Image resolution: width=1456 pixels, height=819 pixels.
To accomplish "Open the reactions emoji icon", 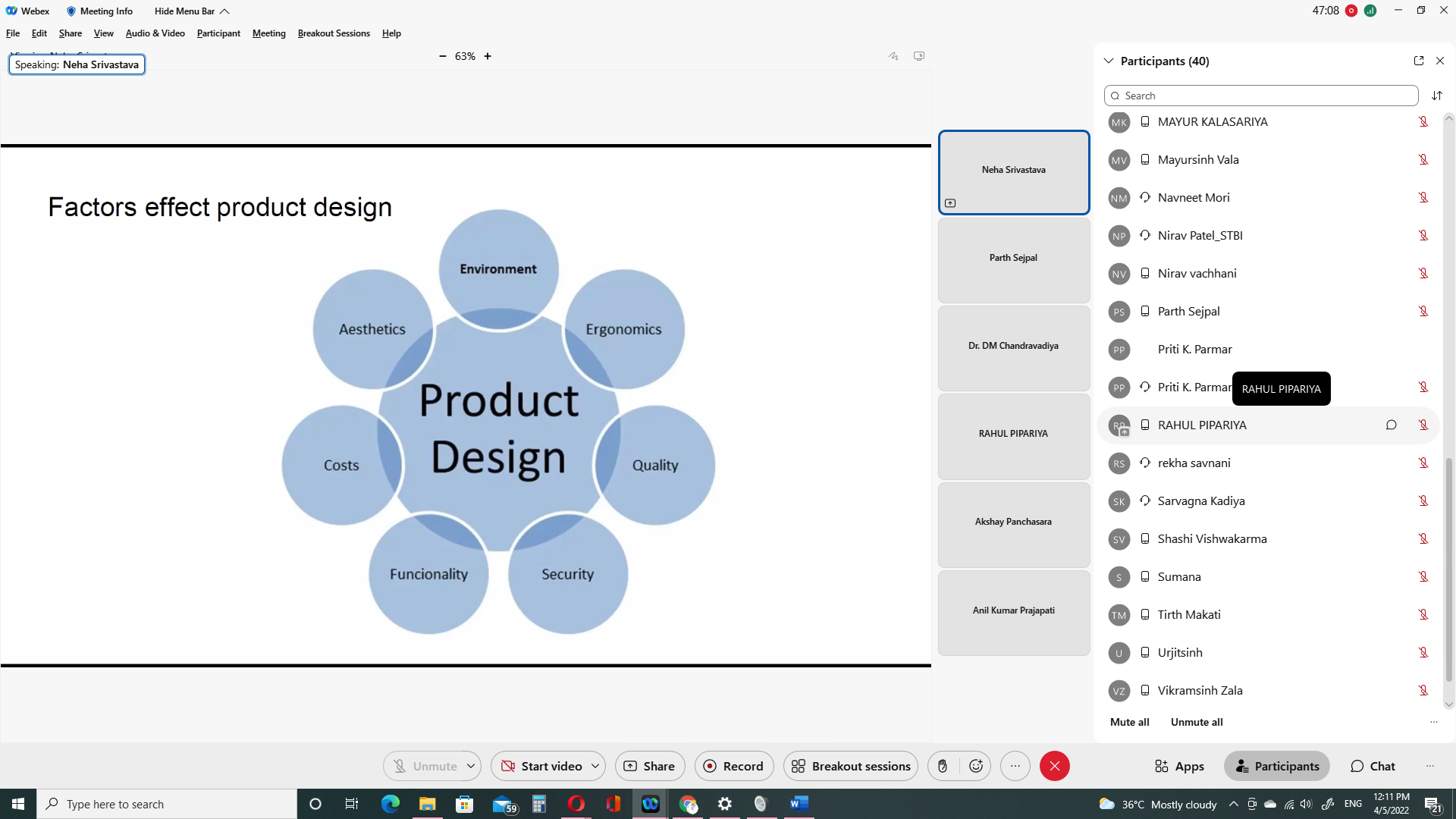I will 976,766.
